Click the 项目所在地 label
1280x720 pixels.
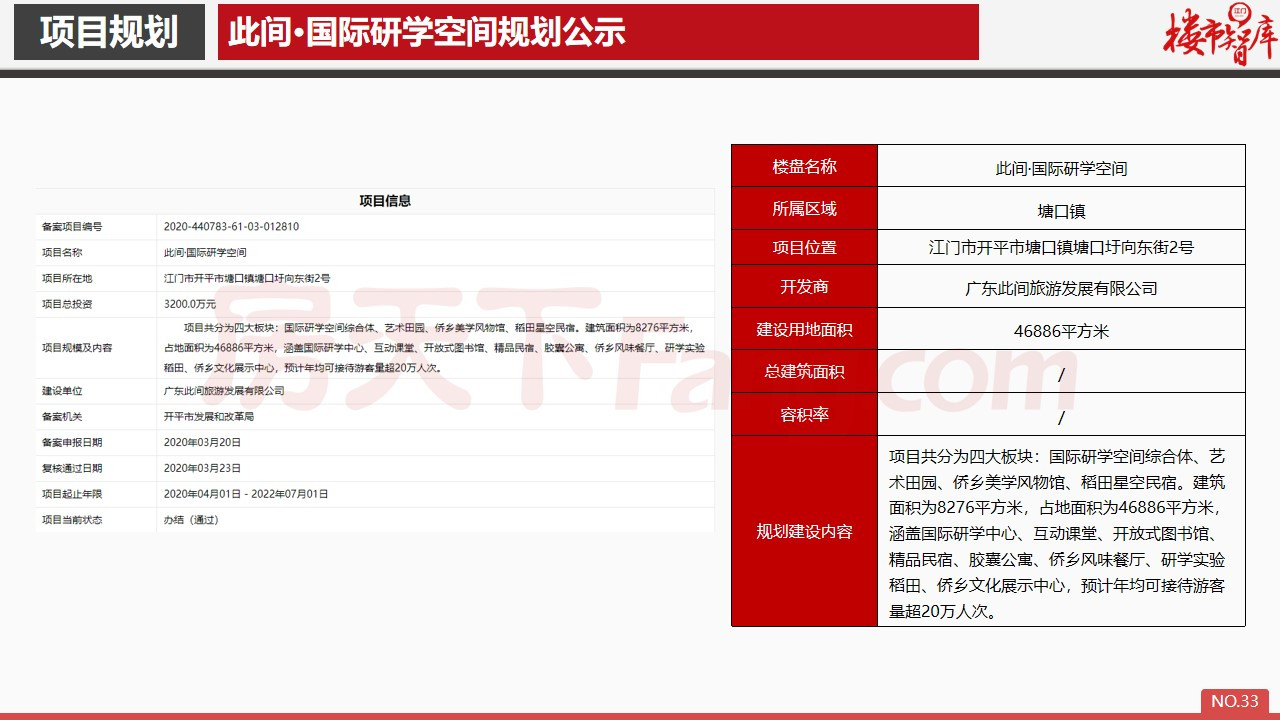coord(67,278)
